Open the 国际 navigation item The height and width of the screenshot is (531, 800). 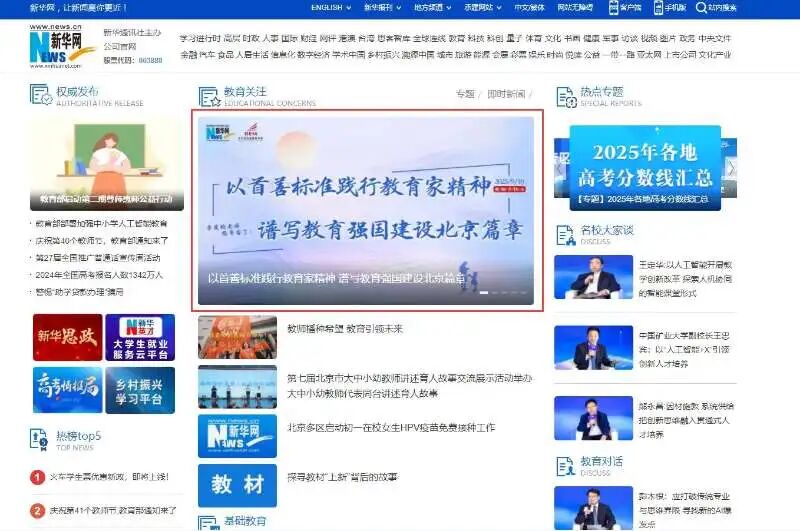click(289, 38)
